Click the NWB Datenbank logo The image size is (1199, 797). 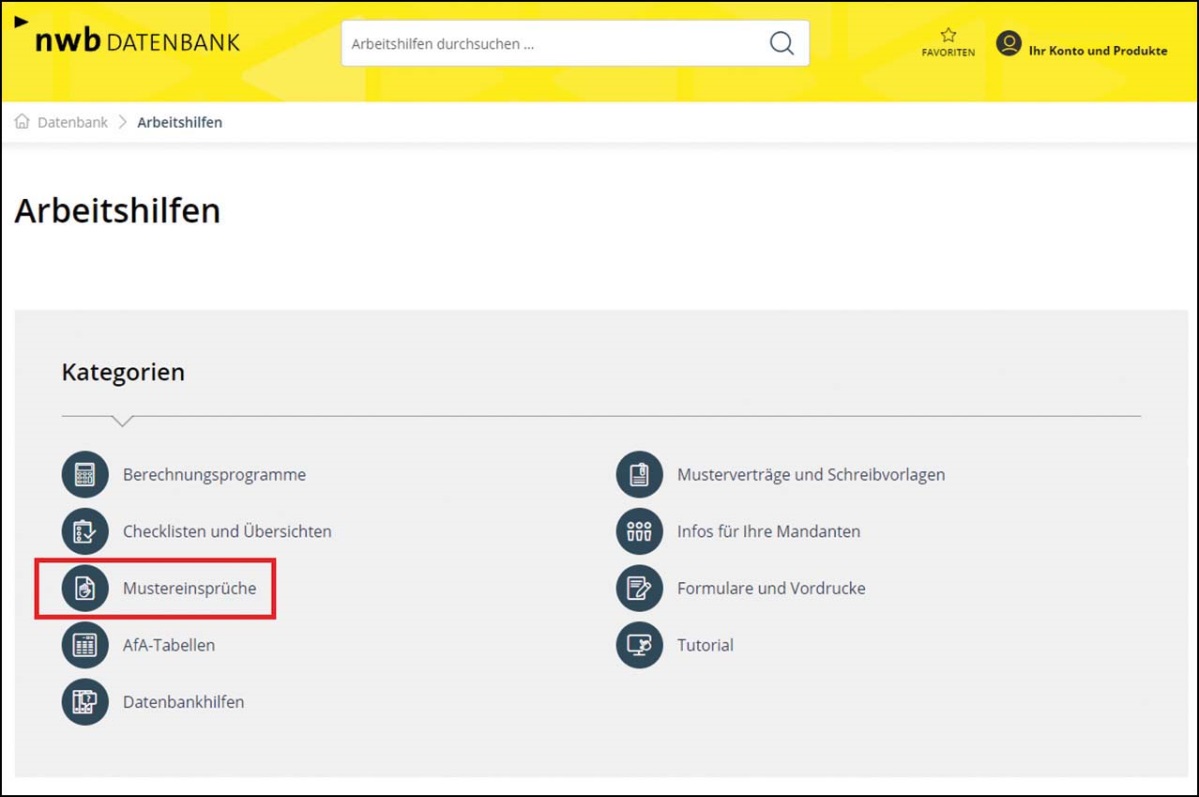coord(128,42)
